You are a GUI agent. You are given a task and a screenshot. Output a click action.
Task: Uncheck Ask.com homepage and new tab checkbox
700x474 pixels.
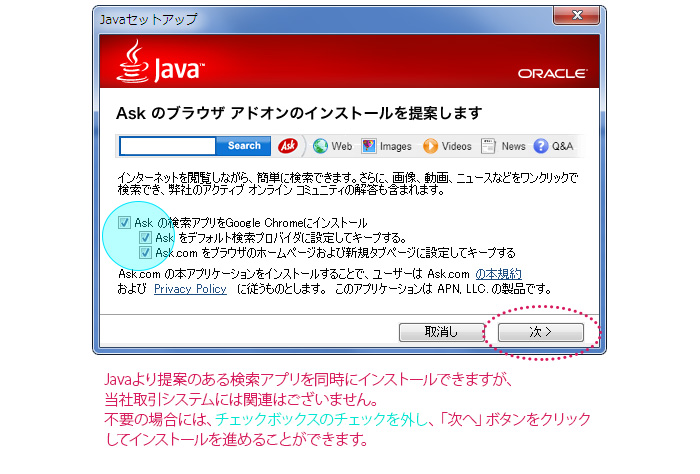[145, 253]
